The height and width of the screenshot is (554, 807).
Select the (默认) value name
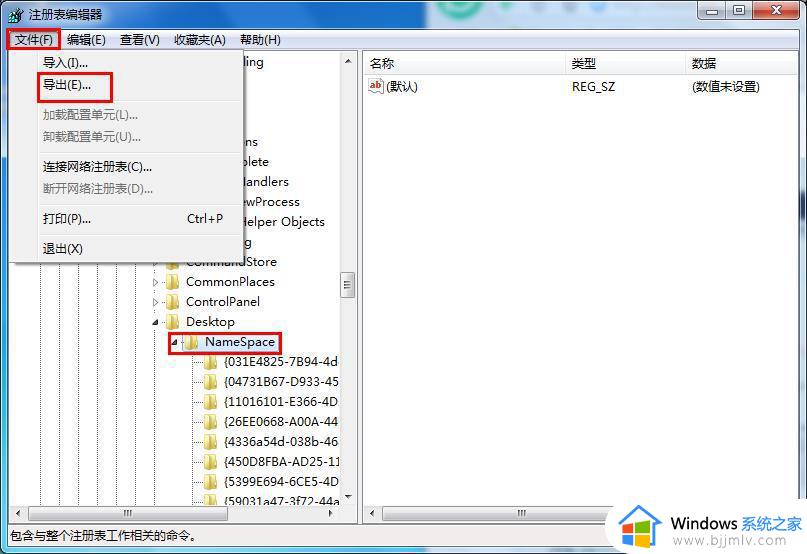coord(401,86)
